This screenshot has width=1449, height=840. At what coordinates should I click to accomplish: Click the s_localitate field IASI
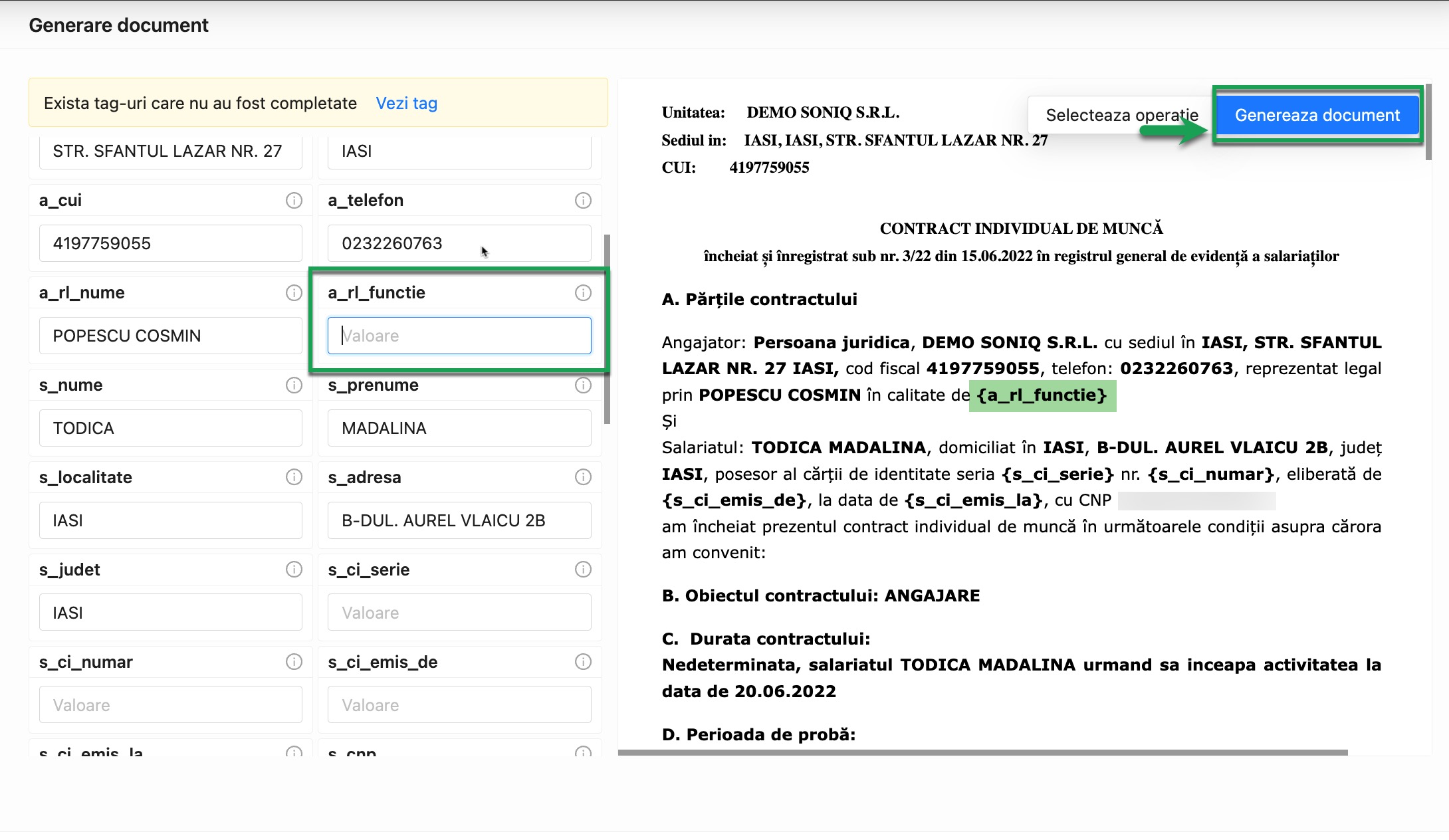tap(171, 520)
